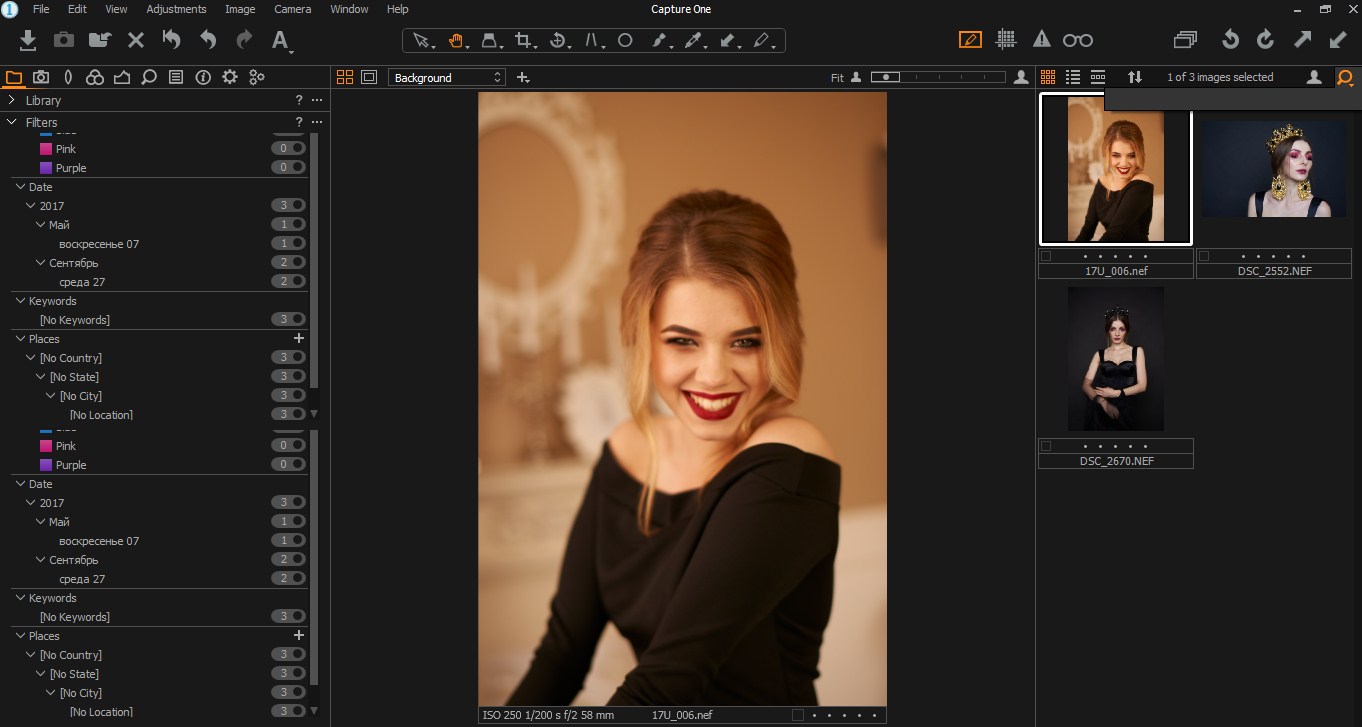Open the Library panel ellipsis options menu
Screen dimensions: 1362x727
[317, 100]
